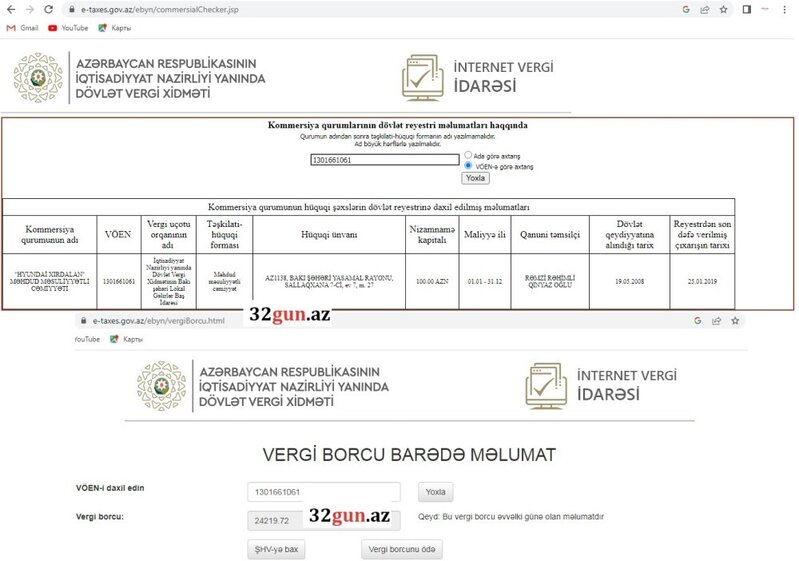Click star icon in lower address bar
Screen dimensions: 799x561
(735, 320)
